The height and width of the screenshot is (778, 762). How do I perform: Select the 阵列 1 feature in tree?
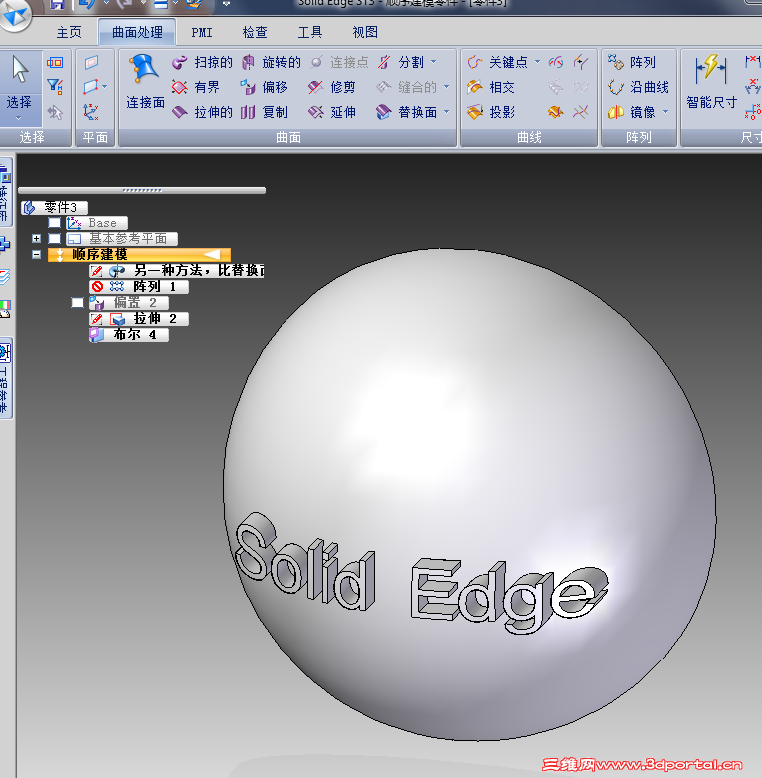coord(139,286)
